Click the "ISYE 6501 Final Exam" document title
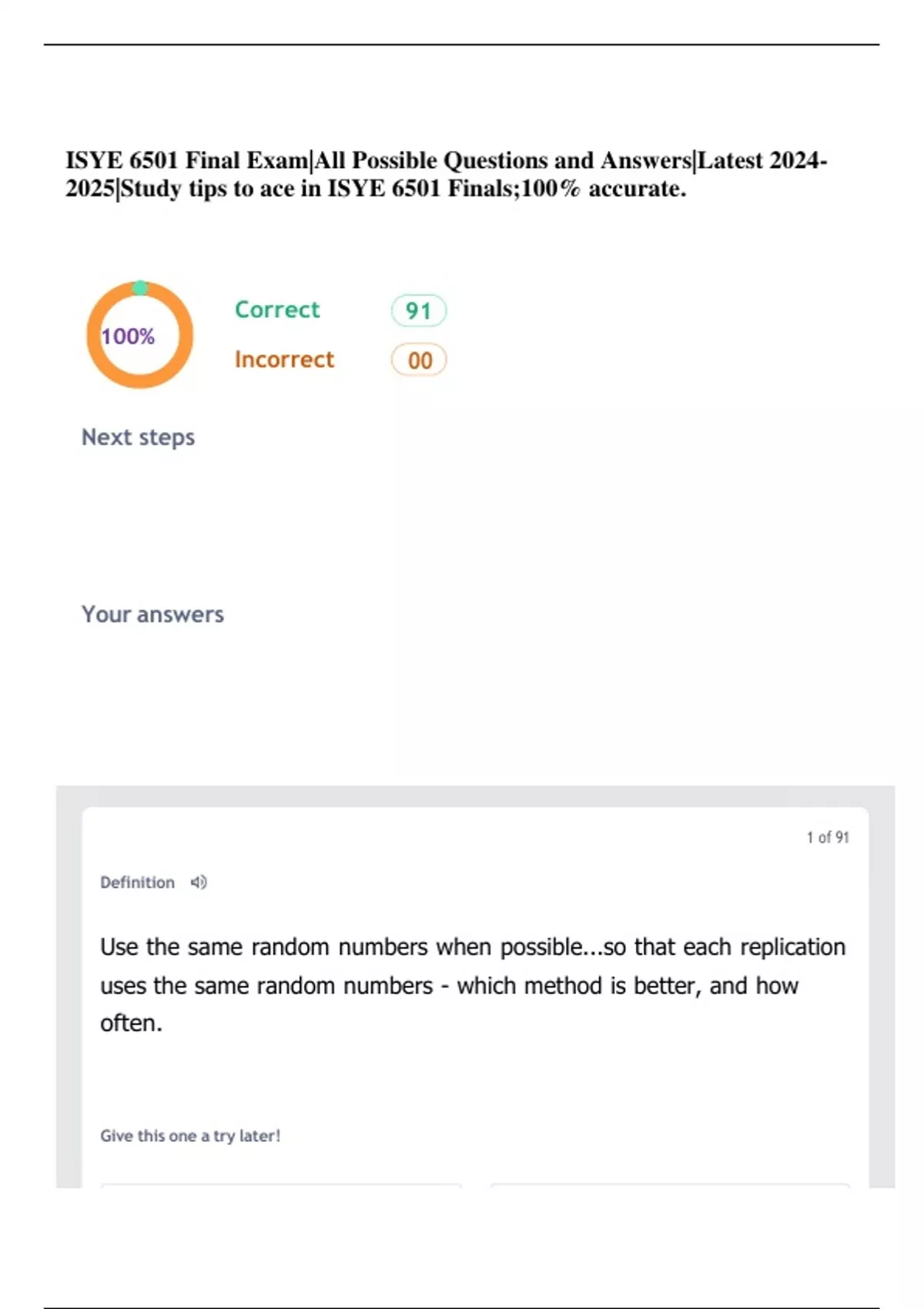The image size is (924, 1309). click(186, 160)
